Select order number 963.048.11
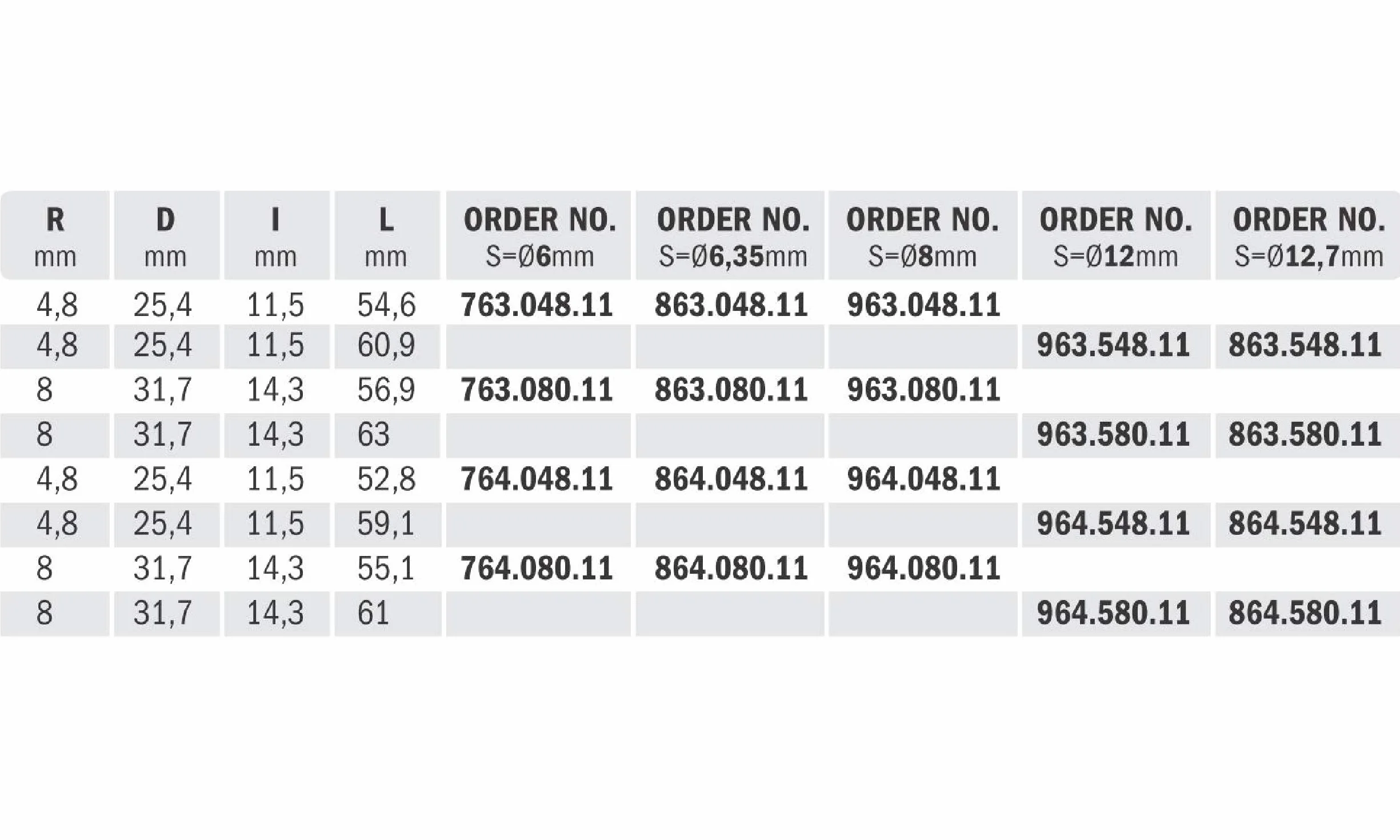Image resolution: width=1400 pixels, height=840 pixels. pyautogui.click(x=923, y=305)
